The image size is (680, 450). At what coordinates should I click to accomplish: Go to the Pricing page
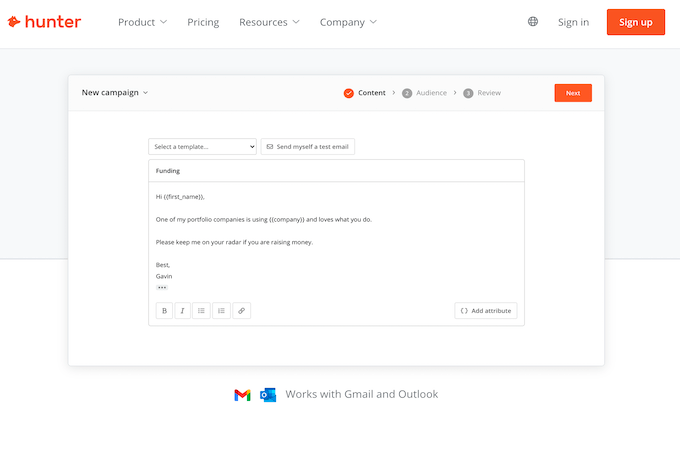click(x=203, y=22)
